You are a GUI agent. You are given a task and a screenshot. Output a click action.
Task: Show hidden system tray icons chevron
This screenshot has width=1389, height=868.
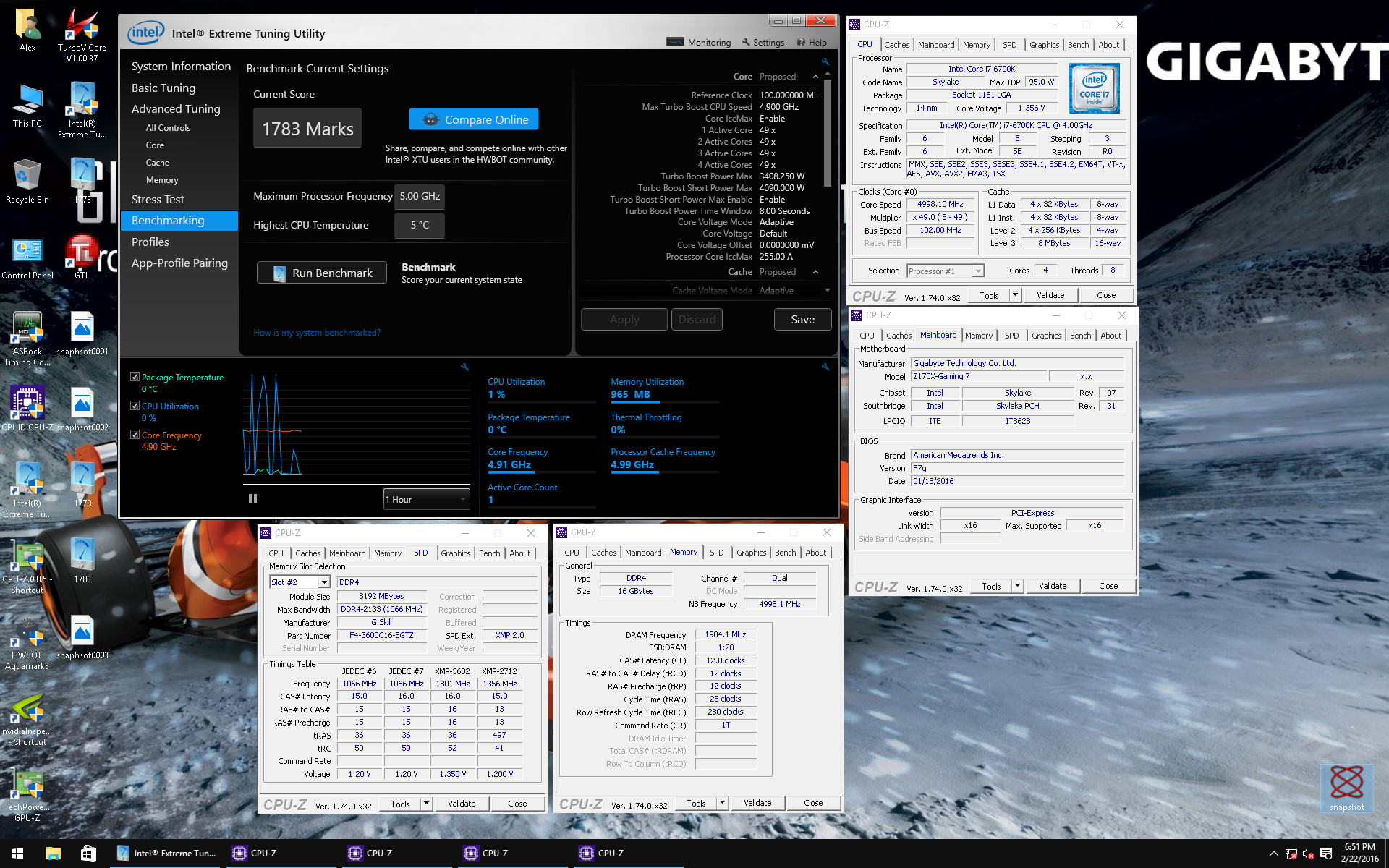pos(1273,854)
